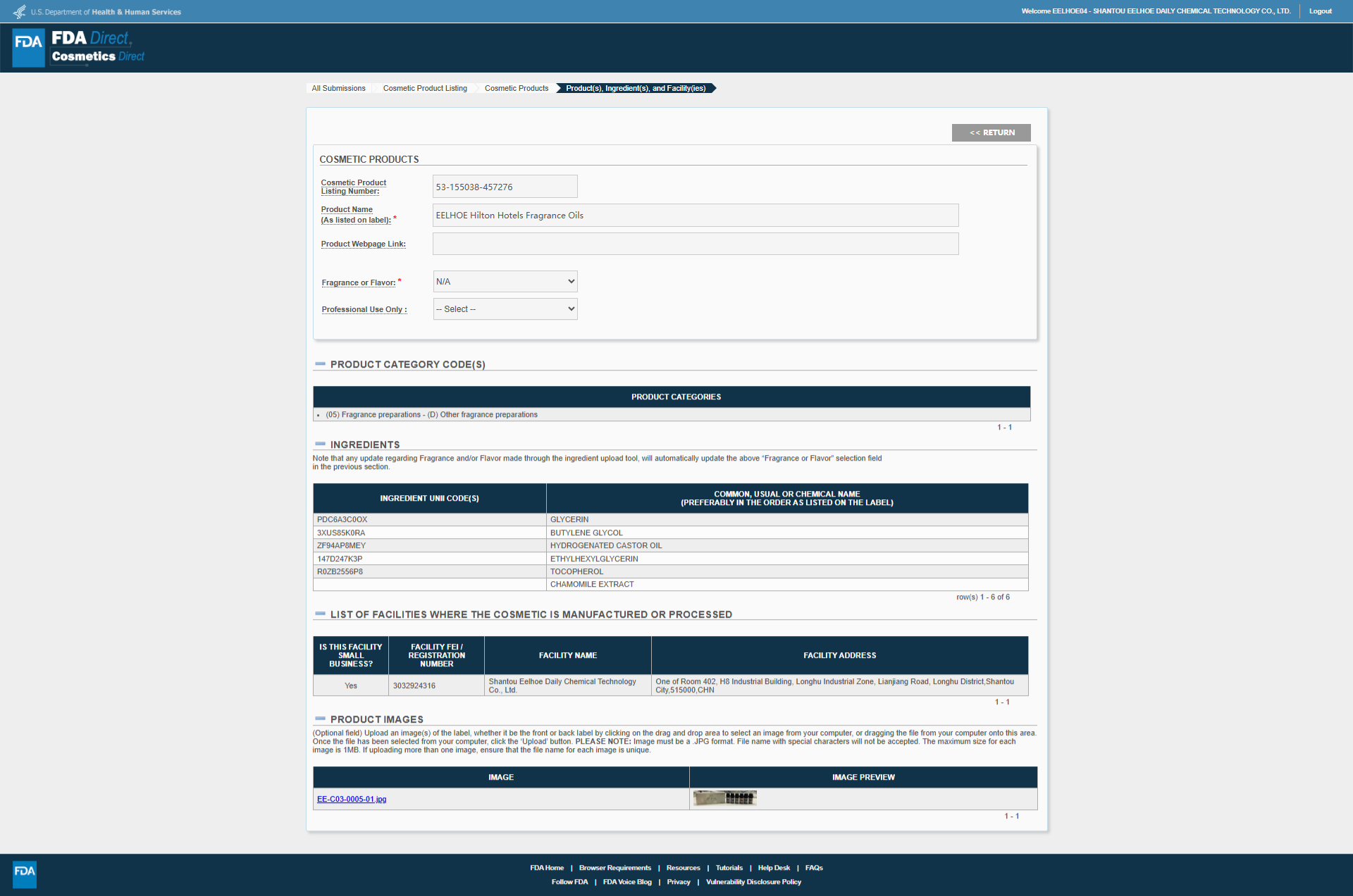
Task: Click the Cosmetic Product Listing Number field
Action: tap(505, 187)
